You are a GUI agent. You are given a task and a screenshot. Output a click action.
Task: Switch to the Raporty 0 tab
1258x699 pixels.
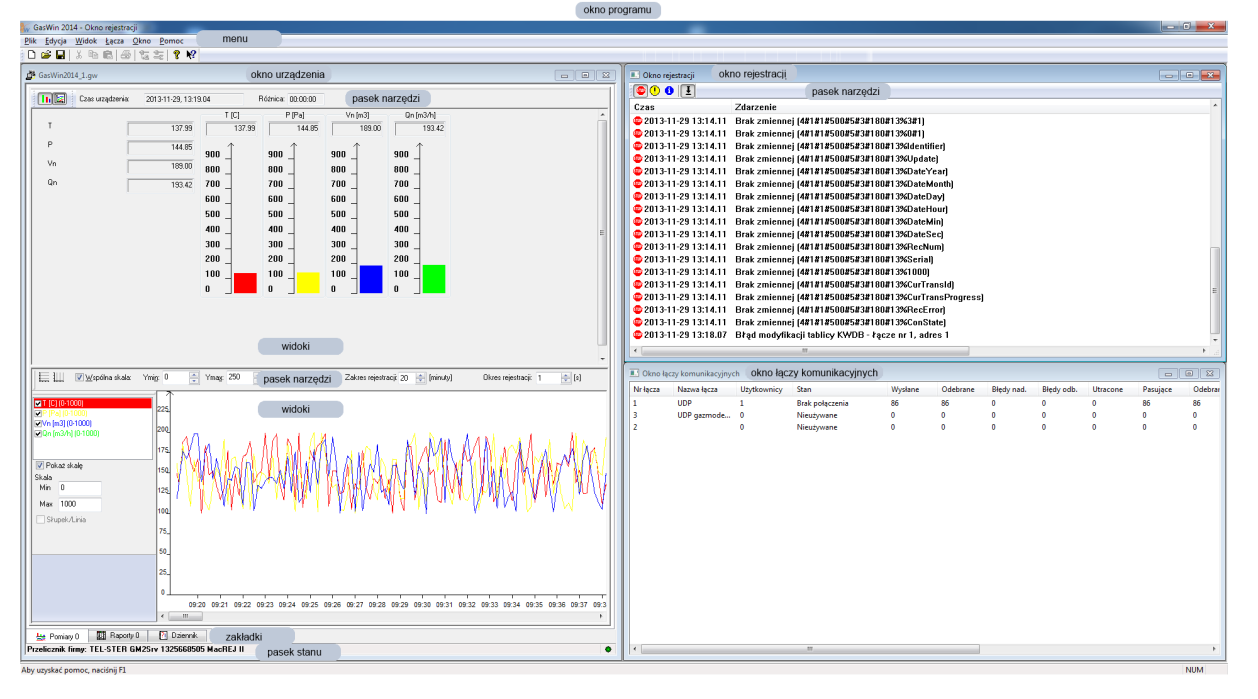click(117, 635)
